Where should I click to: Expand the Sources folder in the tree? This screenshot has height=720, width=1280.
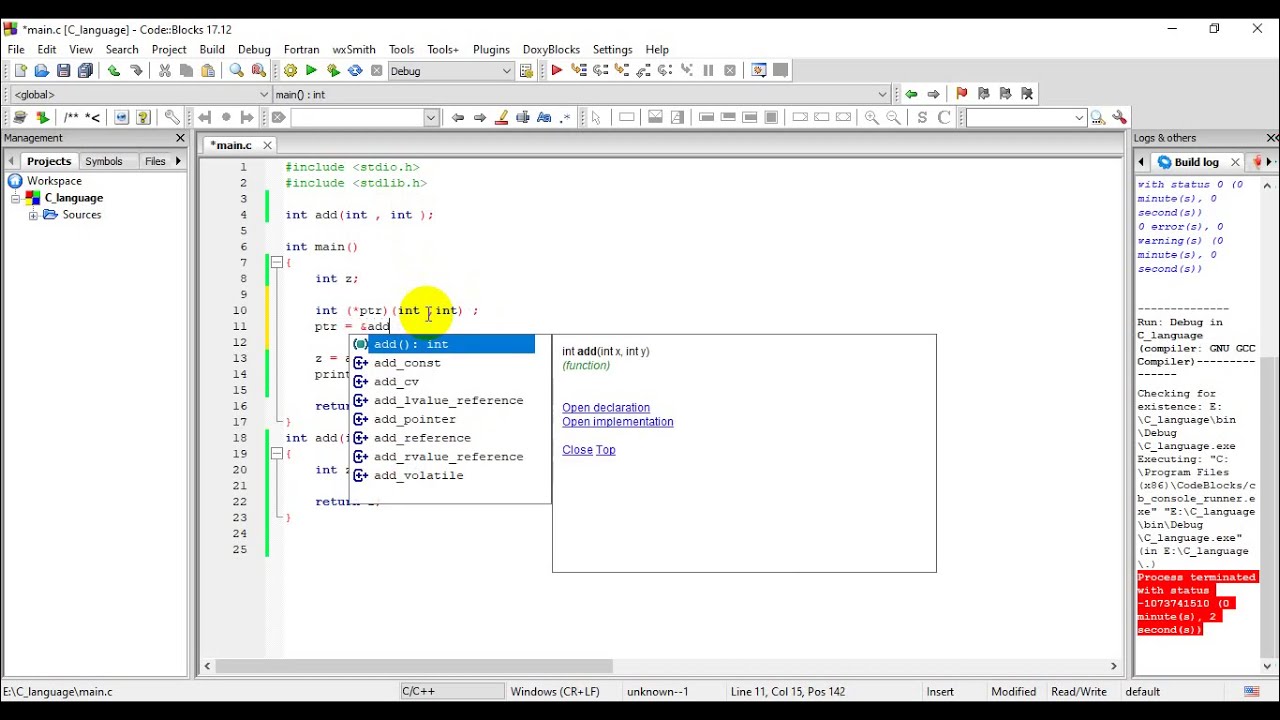coord(33,215)
